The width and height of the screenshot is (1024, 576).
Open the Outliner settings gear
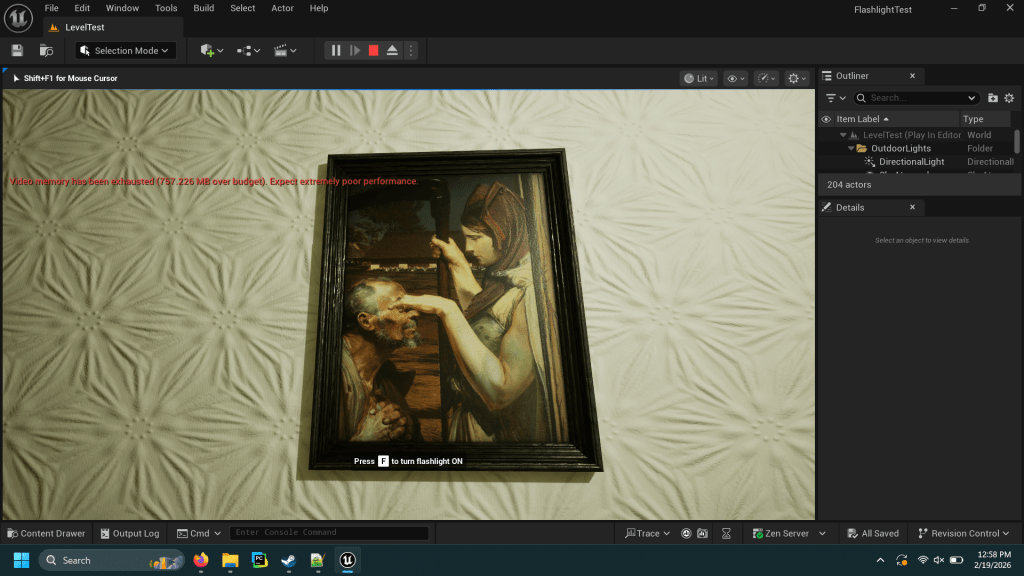click(1009, 98)
